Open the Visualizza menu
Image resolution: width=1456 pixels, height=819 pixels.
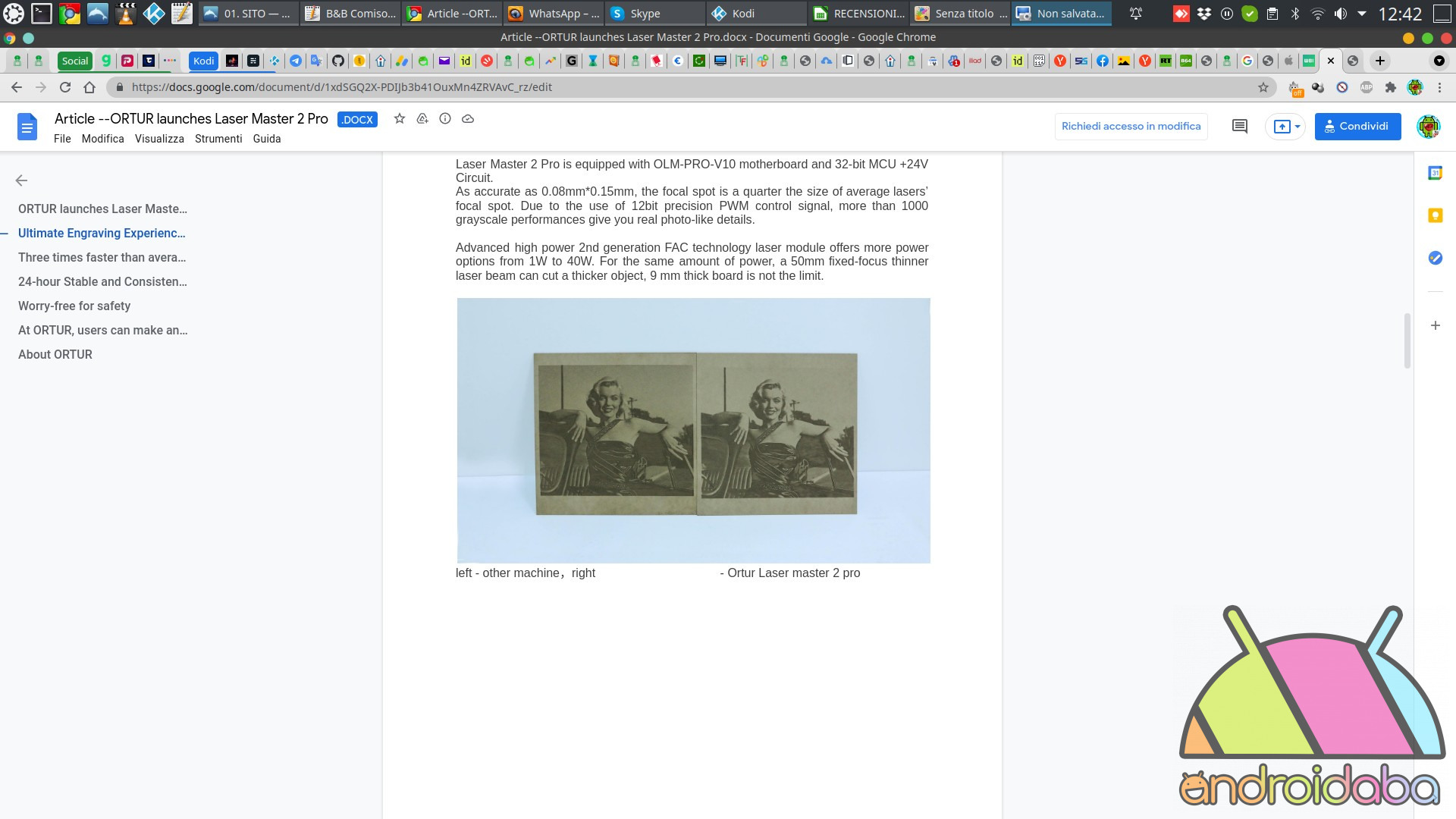[x=159, y=139]
